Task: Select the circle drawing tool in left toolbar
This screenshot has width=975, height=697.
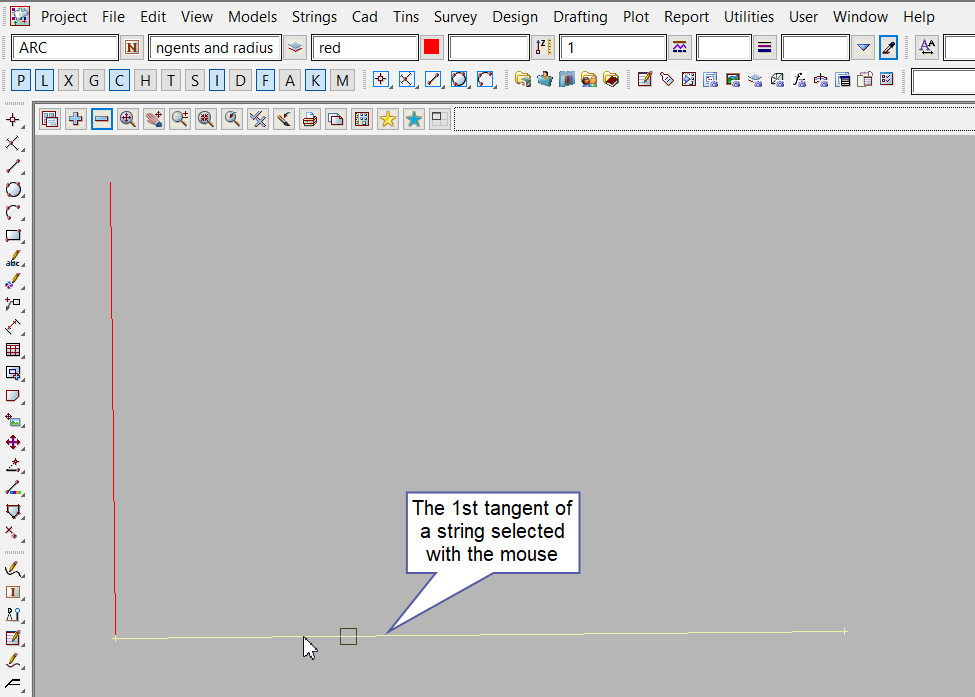Action: pyautogui.click(x=13, y=190)
